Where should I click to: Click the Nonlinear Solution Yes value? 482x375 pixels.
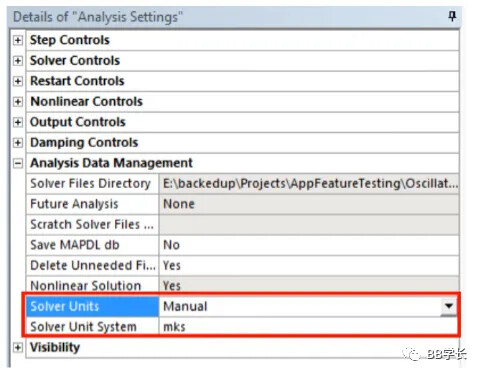309,285
